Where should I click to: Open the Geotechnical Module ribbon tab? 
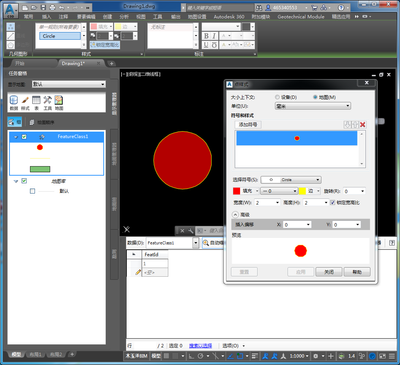(x=301, y=16)
